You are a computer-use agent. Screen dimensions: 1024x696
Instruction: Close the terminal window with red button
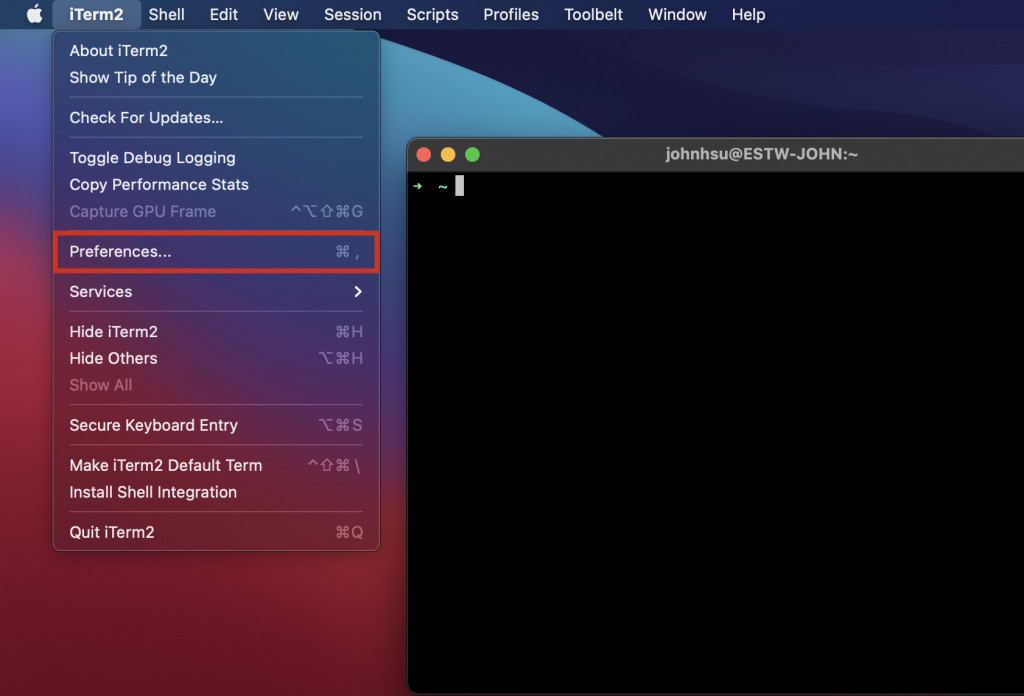[424, 155]
